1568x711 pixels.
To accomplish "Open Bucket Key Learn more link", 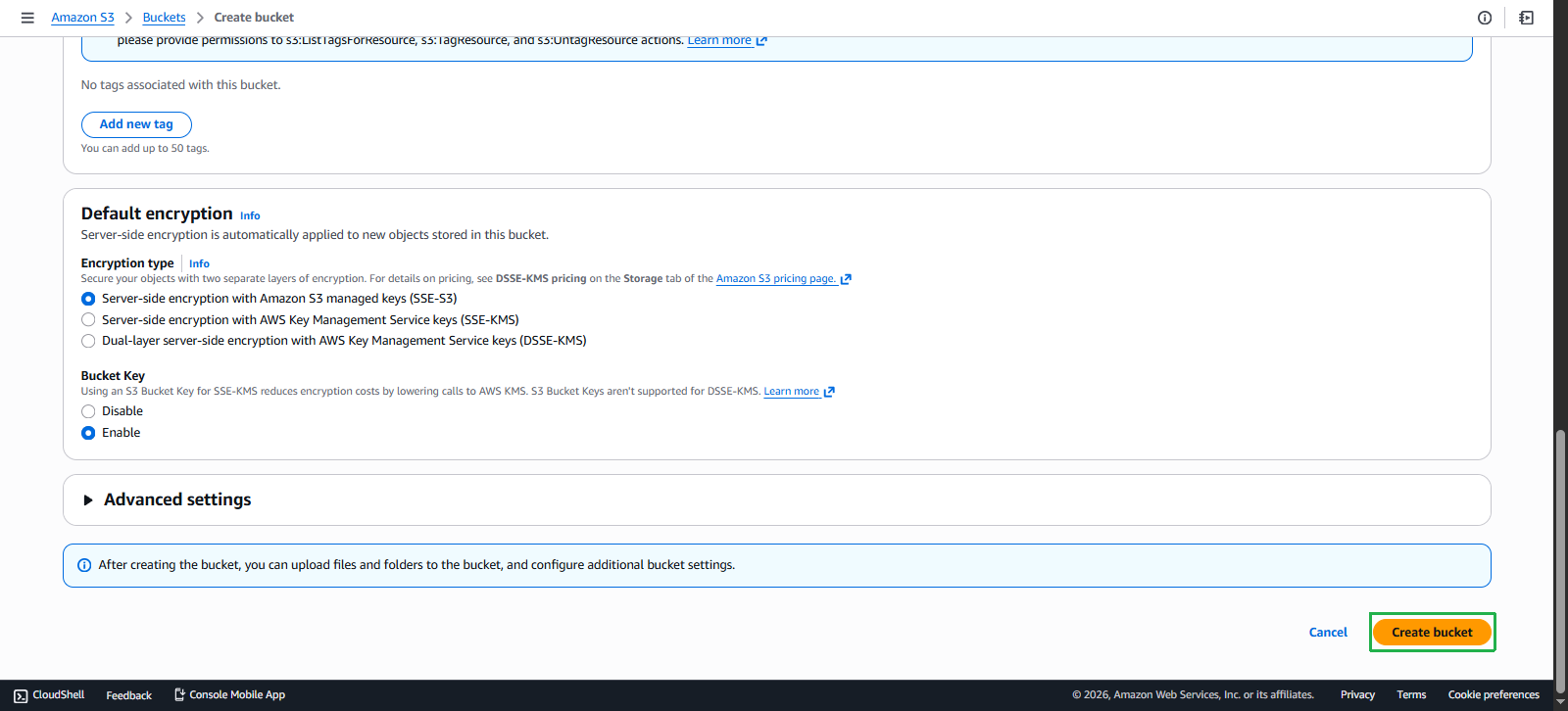I will pos(791,392).
